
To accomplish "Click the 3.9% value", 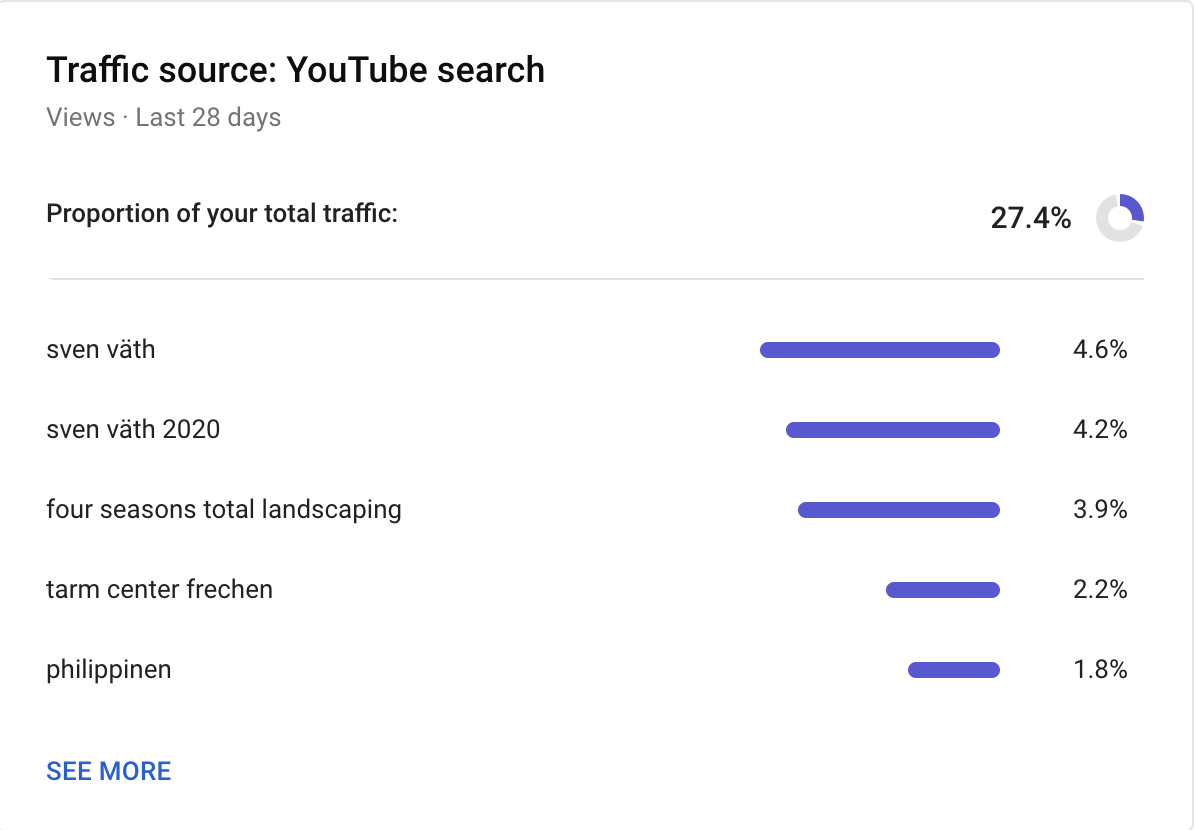I will tap(1100, 510).
